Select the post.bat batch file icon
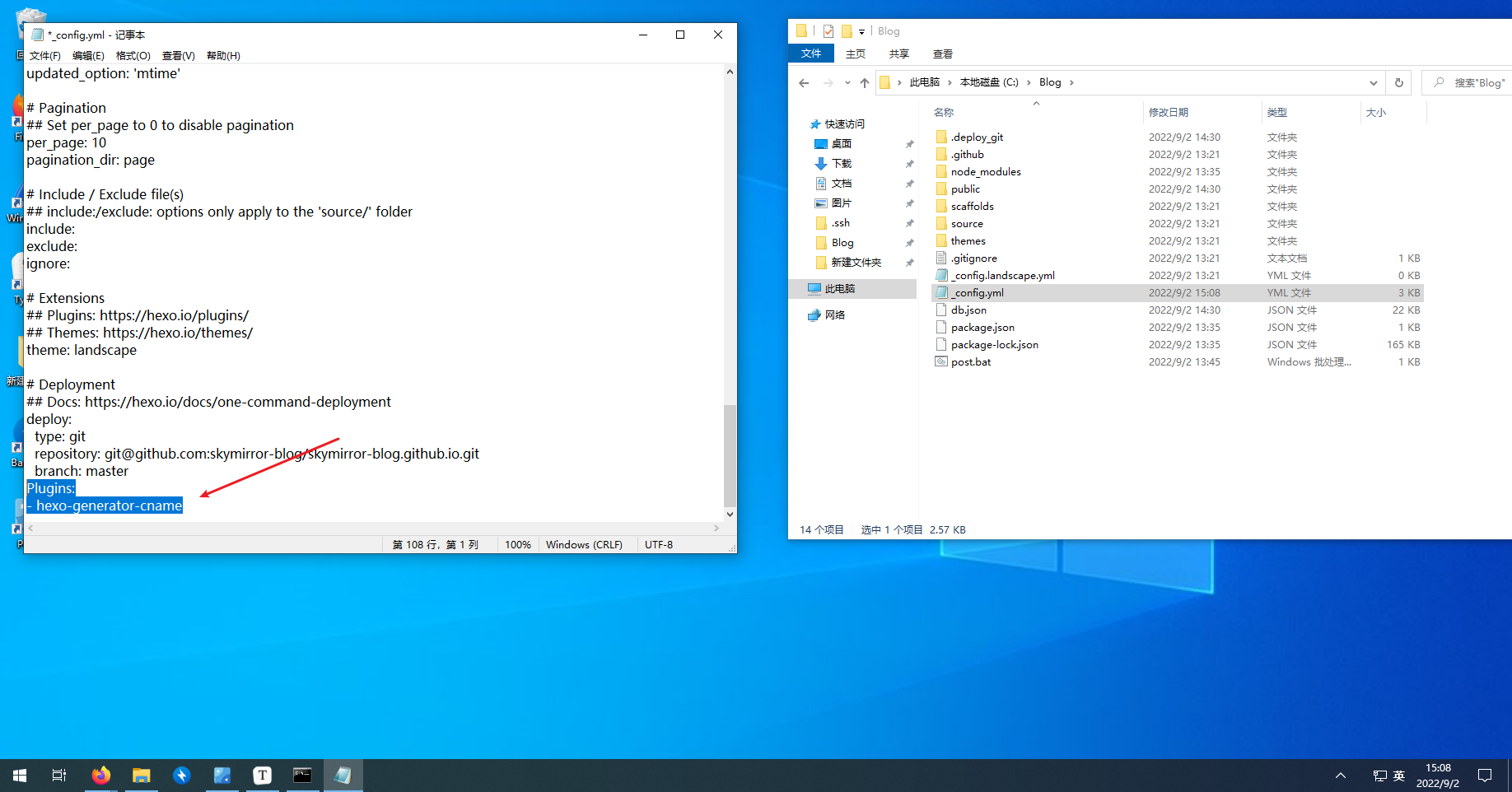The height and width of the screenshot is (792, 1512). [x=941, y=361]
